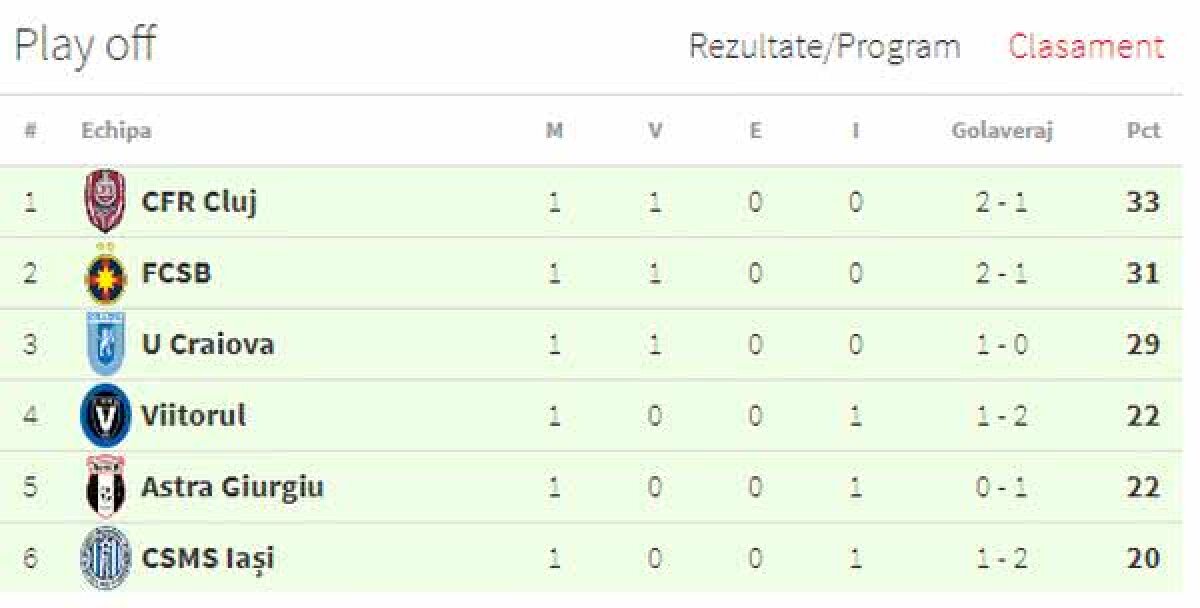
Task: Click the CSMS Iași team badge
Action: coord(104,557)
